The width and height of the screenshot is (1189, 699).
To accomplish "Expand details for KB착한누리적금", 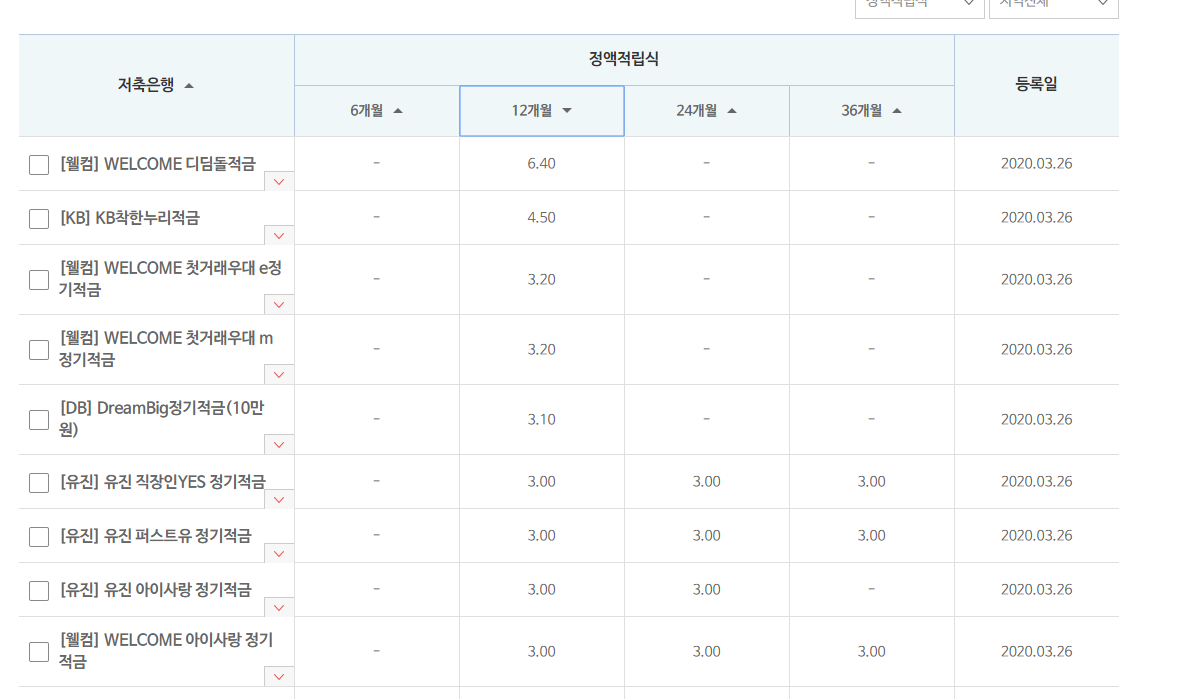I will click(279, 235).
